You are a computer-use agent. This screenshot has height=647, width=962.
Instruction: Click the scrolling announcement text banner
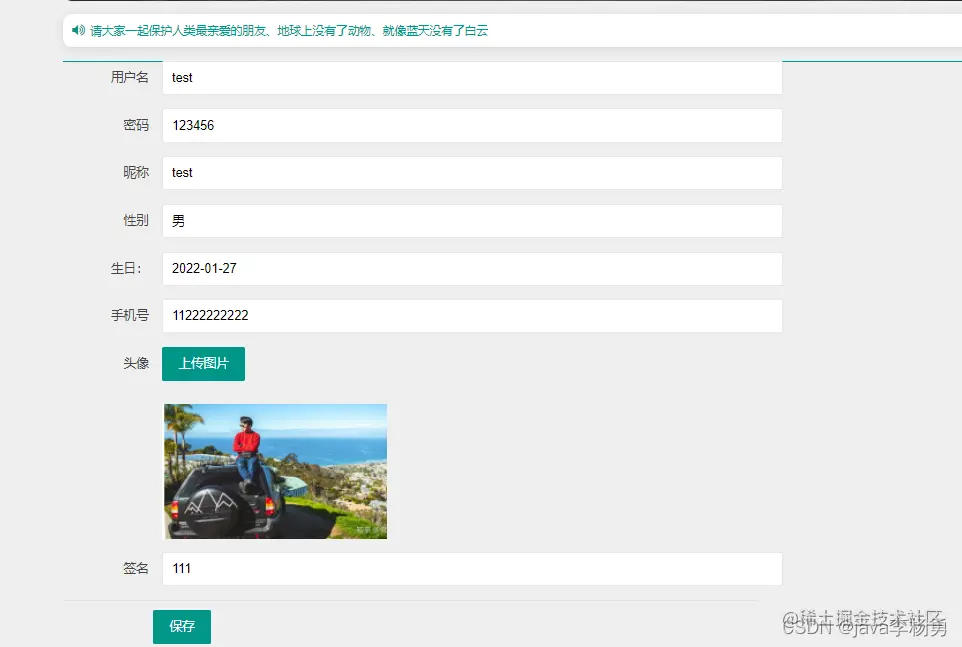coord(289,31)
